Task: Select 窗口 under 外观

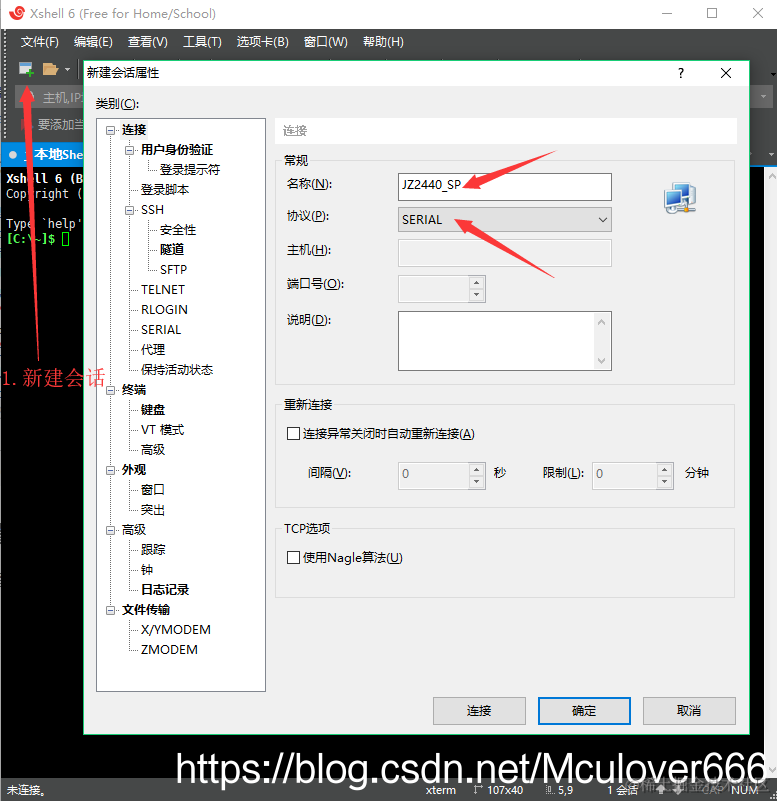Action: 153,490
